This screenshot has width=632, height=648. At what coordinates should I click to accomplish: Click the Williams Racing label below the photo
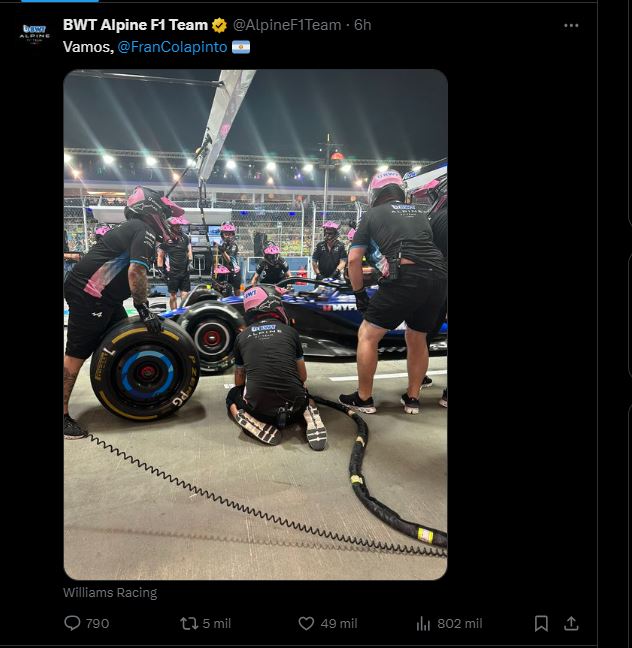coord(110,592)
